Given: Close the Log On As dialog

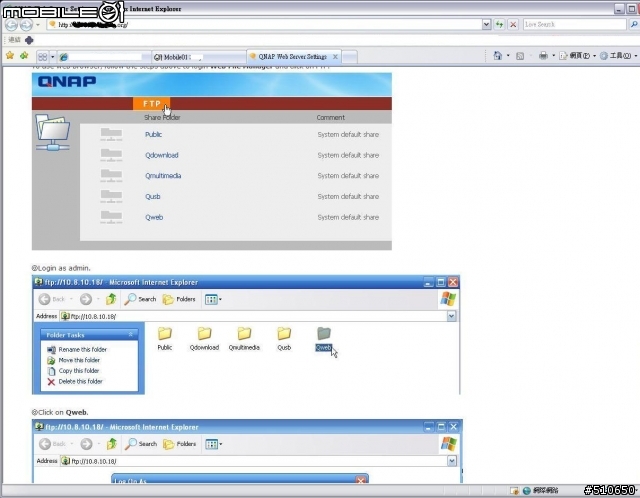Looking at the screenshot, I should point(361,480).
